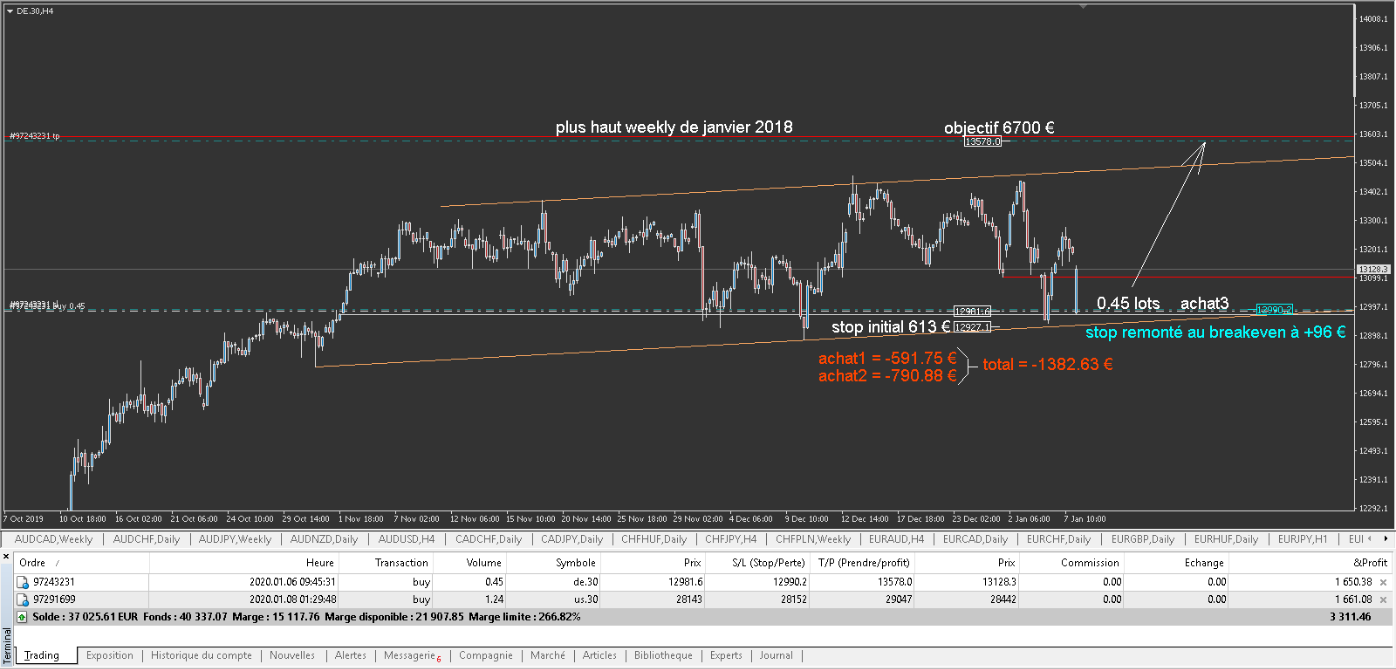Open the Marché tab

point(548,656)
